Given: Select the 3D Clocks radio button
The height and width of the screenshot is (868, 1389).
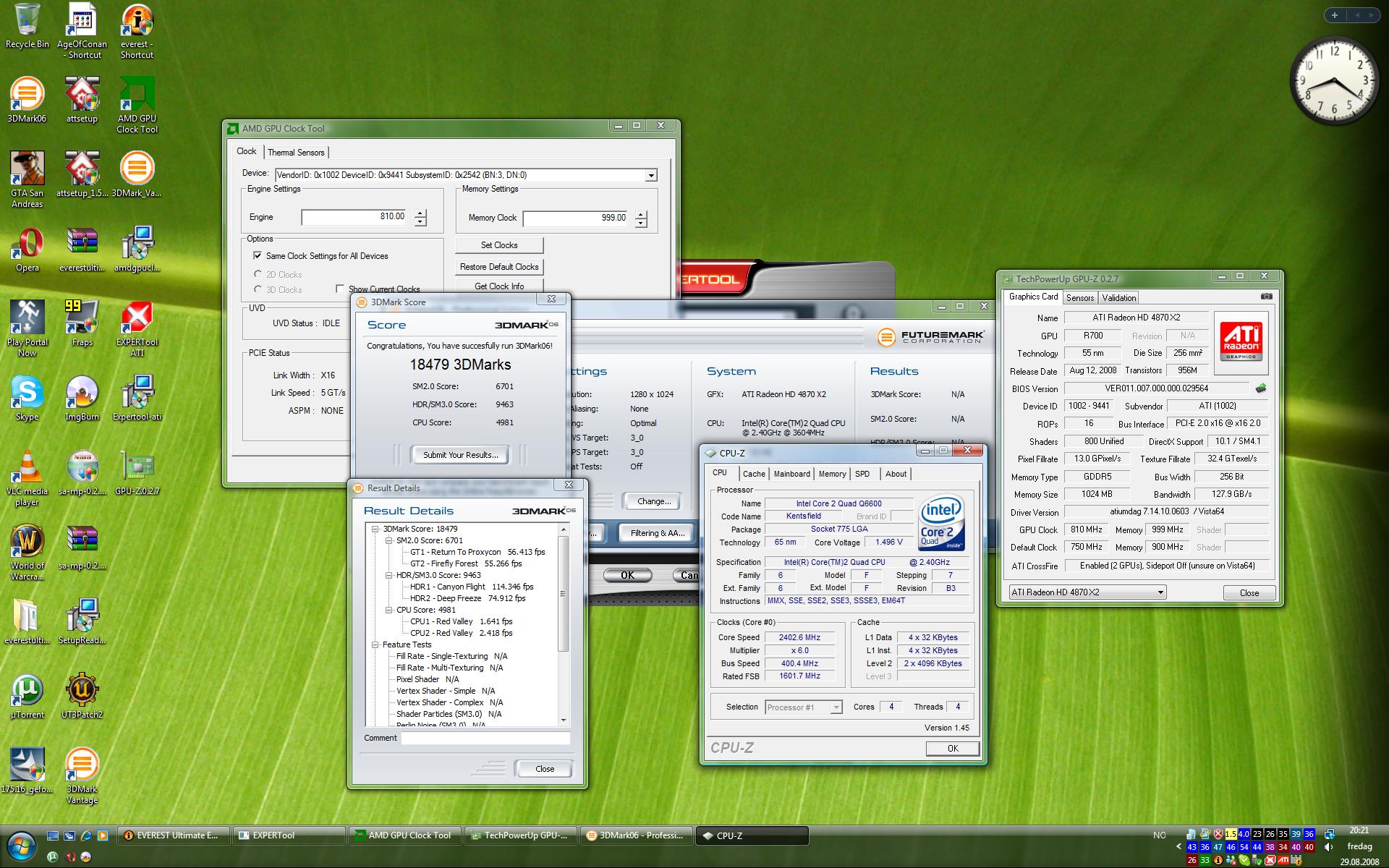Looking at the screenshot, I should click(x=258, y=289).
